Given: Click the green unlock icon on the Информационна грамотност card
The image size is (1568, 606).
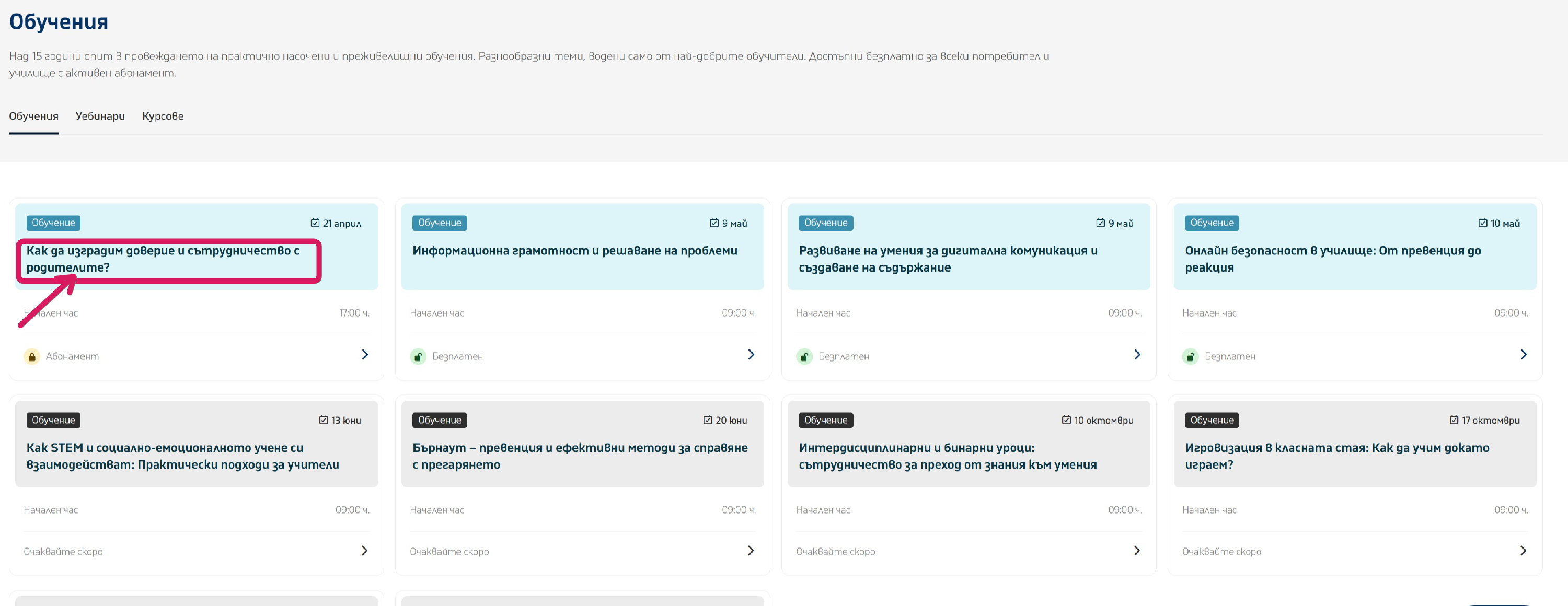Looking at the screenshot, I should click(418, 356).
